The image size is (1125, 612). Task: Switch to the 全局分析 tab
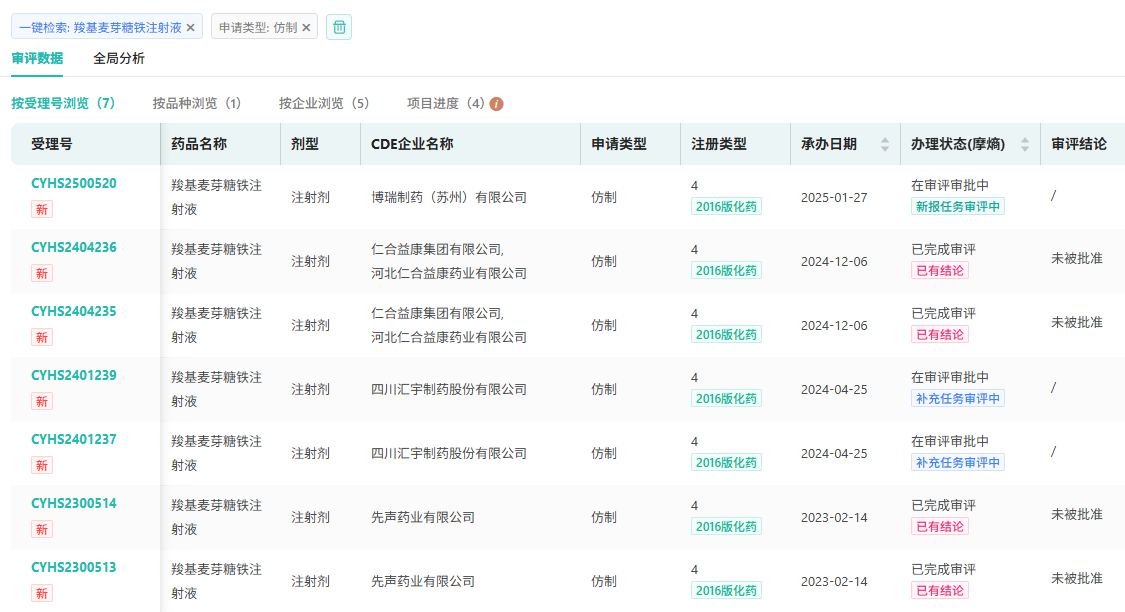point(119,58)
